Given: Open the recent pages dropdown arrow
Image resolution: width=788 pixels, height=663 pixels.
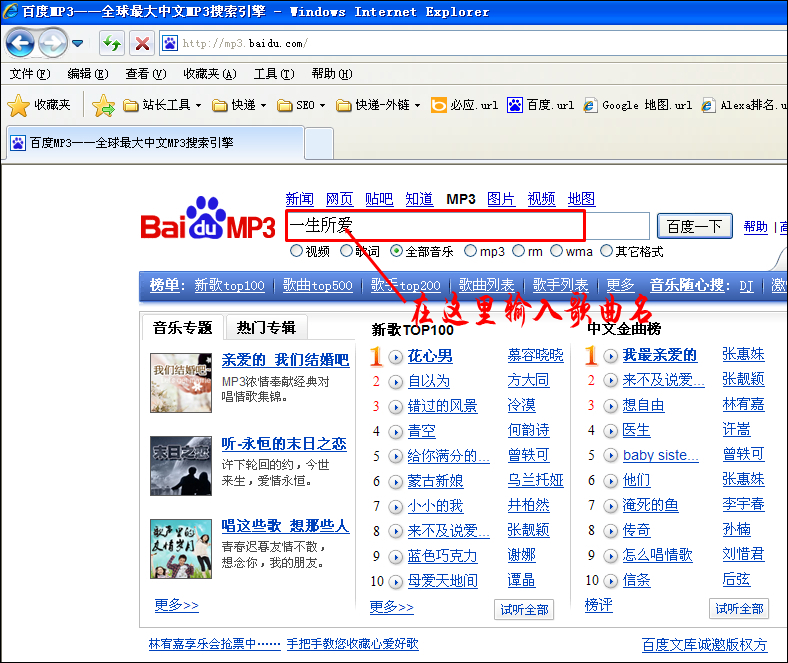Looking at the screenshot, I should 77,43.
